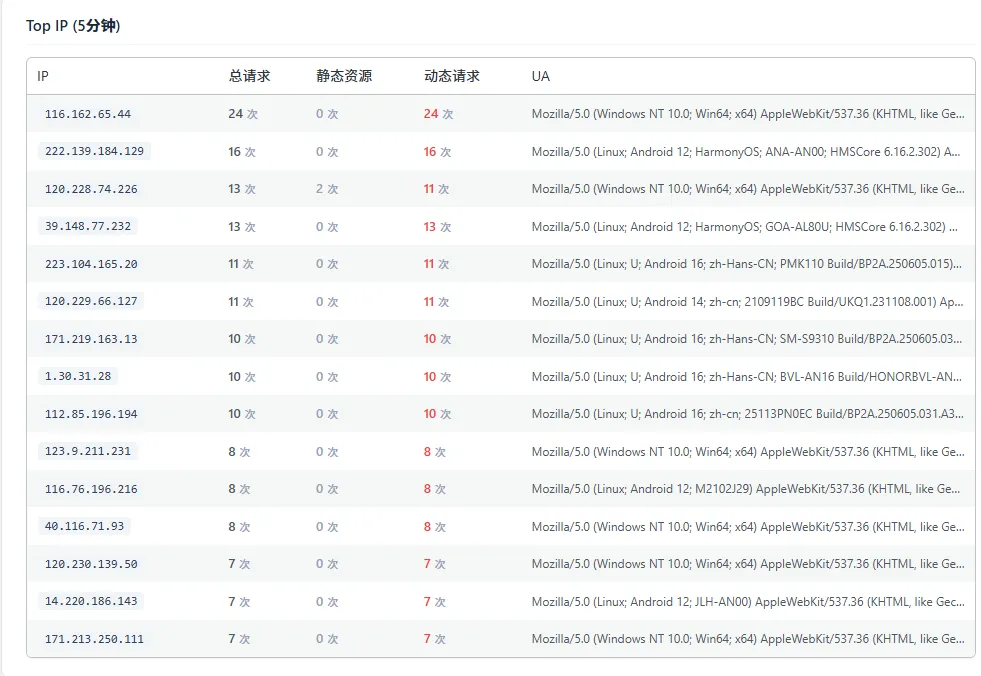Viewport: 981px width, 676px height.
Task: Click UA text containing PMK110 Build
Action: 747,264
